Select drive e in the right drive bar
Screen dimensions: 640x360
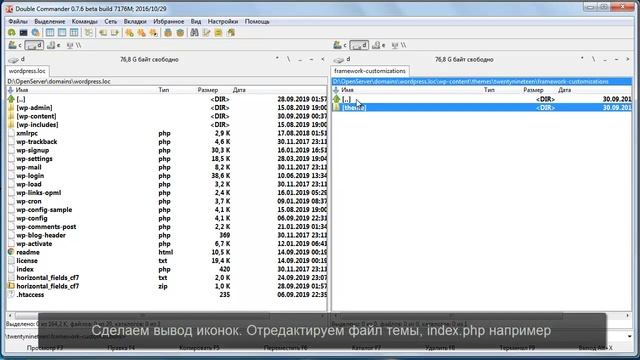click(378, 45)
